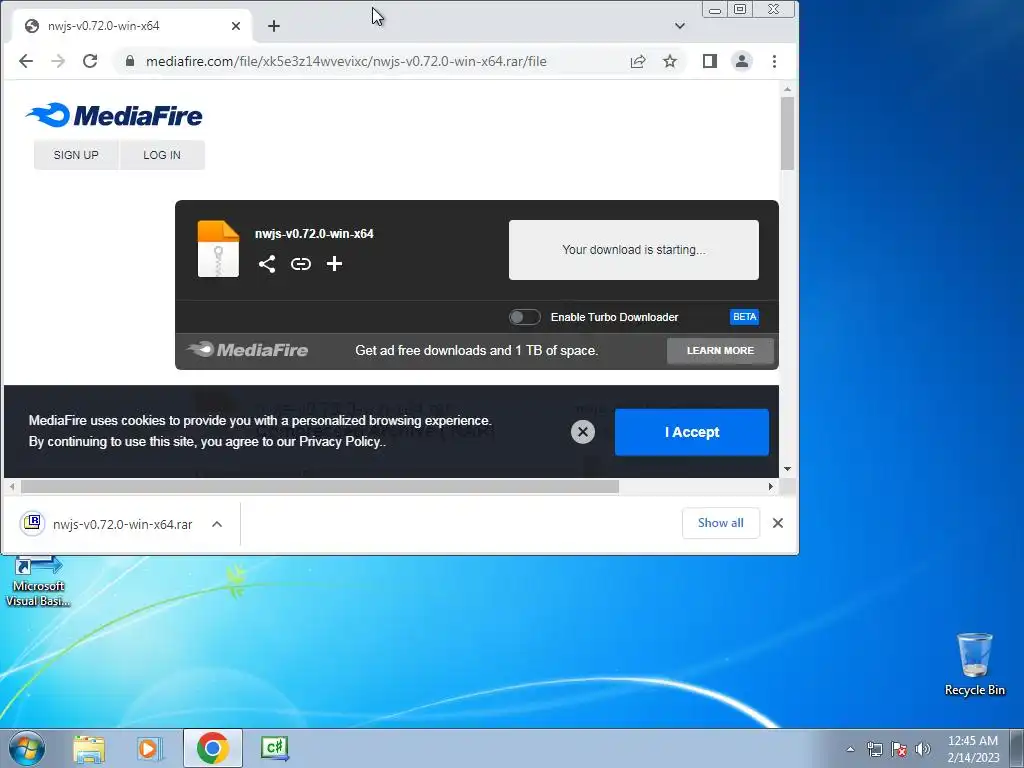The height and width of the screenshot is (768, 1024).
Task: Click the padlock site info icon
Action: (x=130, y=61)
